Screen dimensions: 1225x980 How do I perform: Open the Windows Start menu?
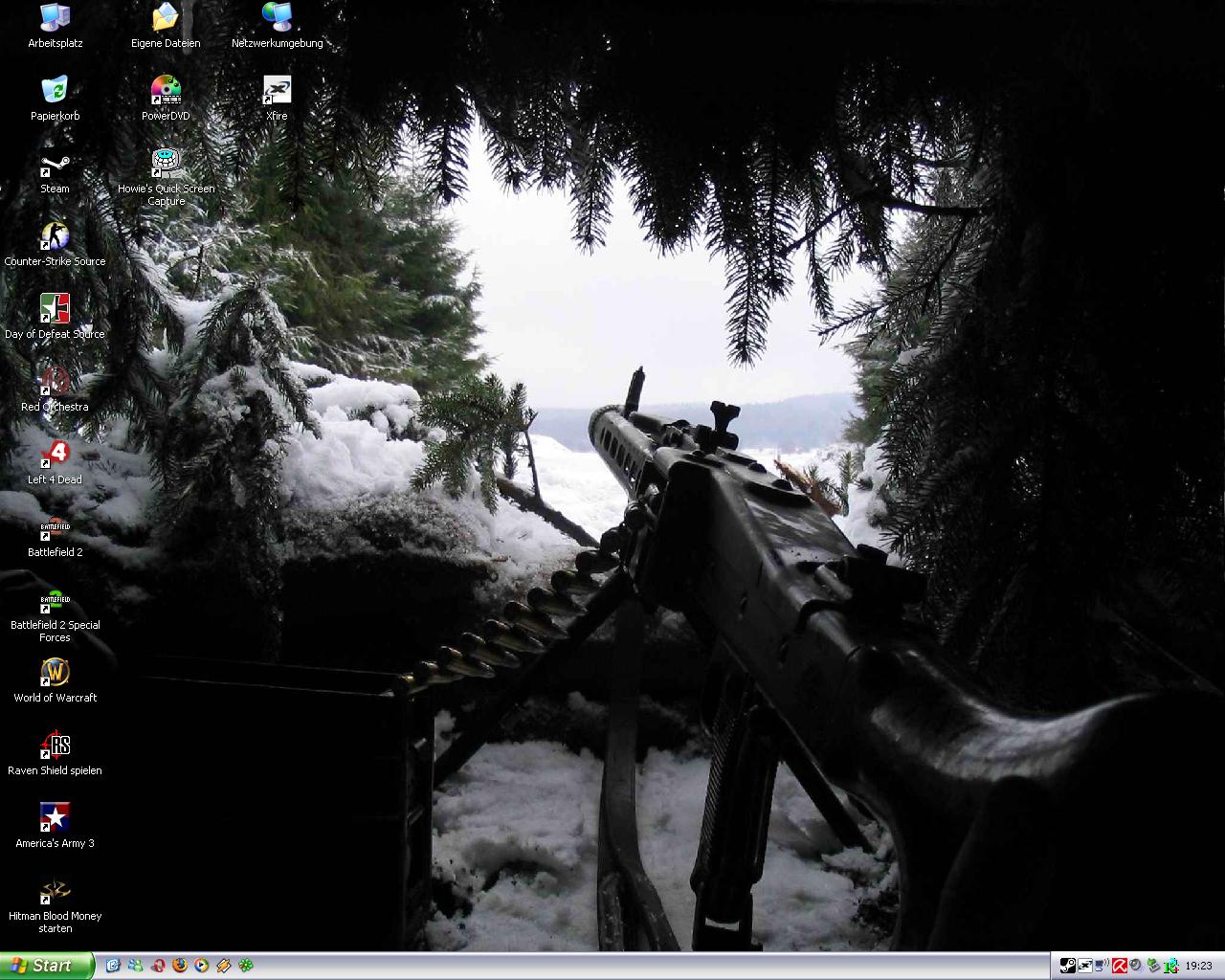tap(47, 966)
